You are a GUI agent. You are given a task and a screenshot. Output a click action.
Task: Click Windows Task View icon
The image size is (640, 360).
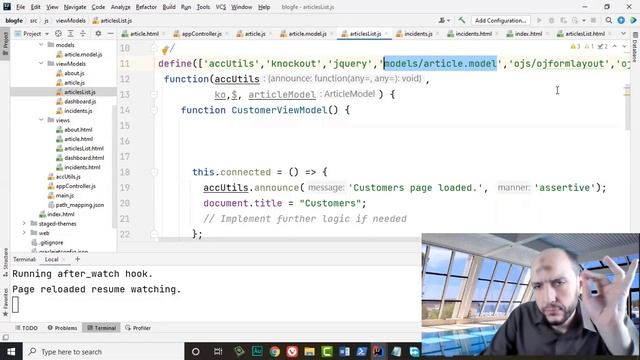pyautogui.click(x=218, y=351)
